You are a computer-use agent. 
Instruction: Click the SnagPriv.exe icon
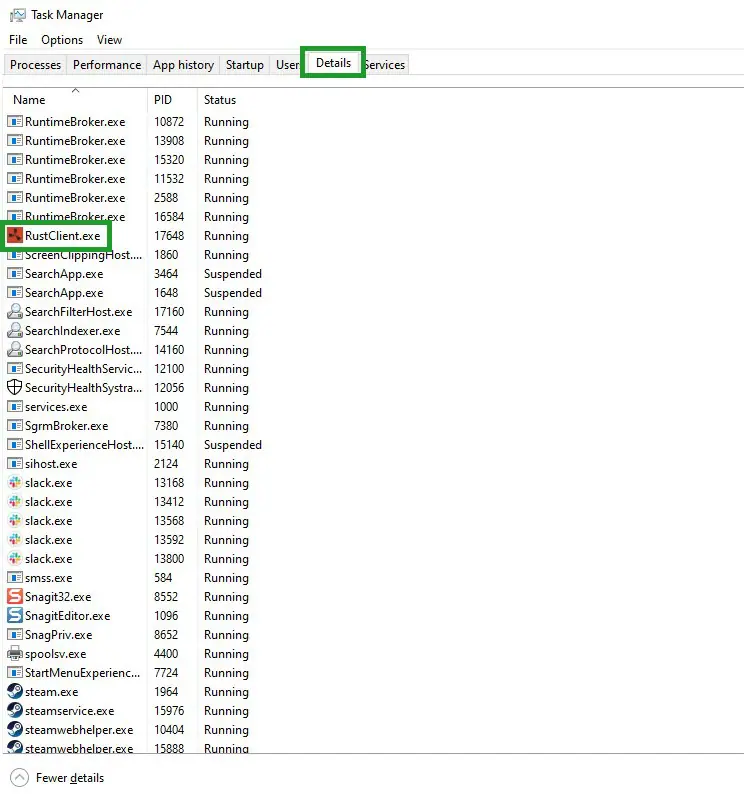coord(15,634)
